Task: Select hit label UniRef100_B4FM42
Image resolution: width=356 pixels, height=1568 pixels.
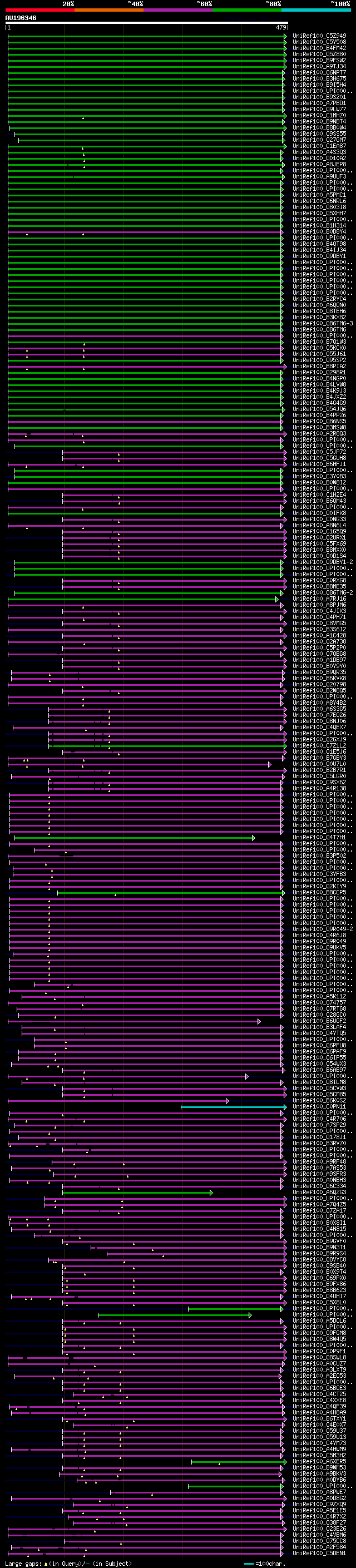Action: [x=319, y=48]
